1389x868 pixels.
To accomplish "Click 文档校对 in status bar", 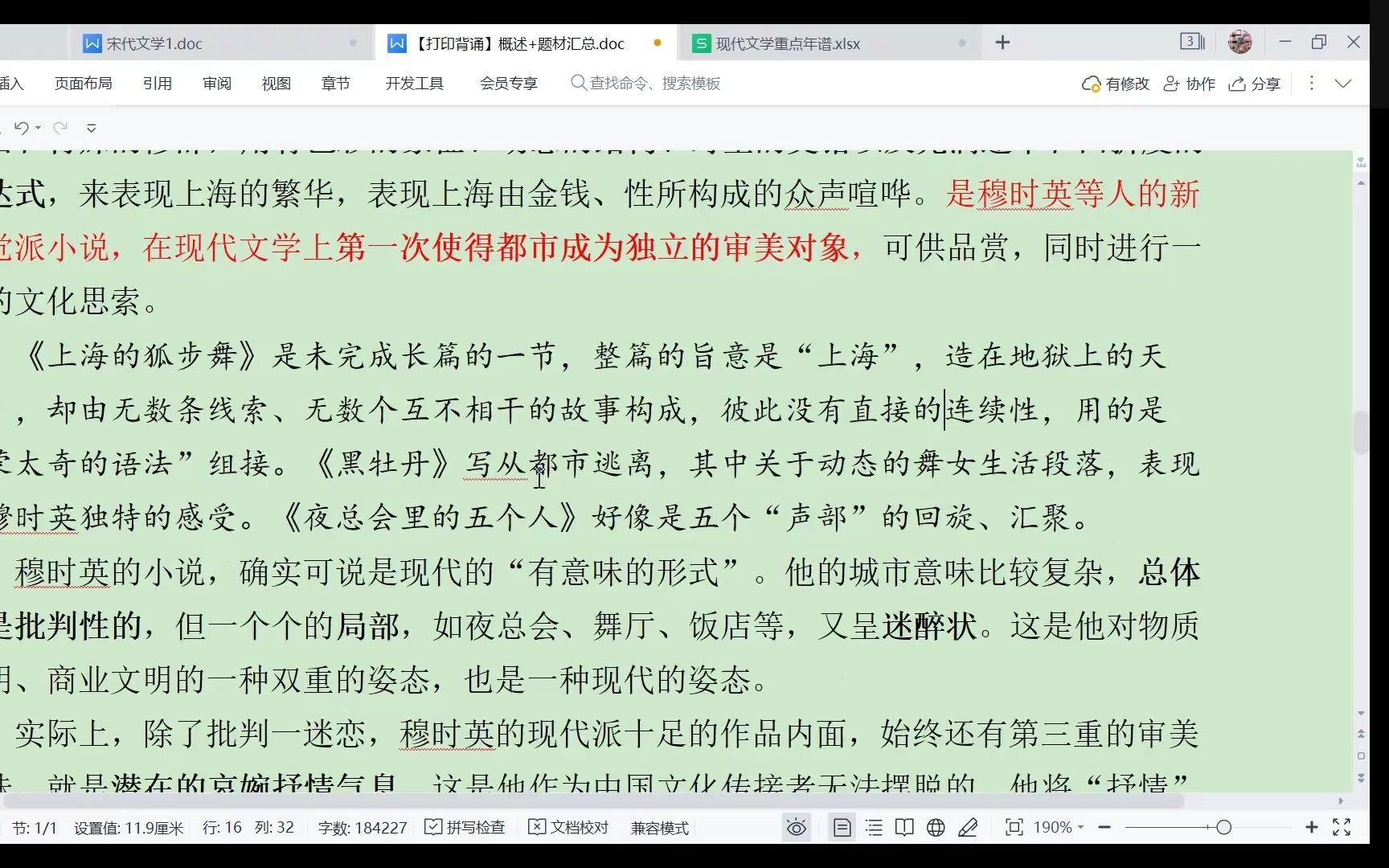I will click(x=568, y=828).
